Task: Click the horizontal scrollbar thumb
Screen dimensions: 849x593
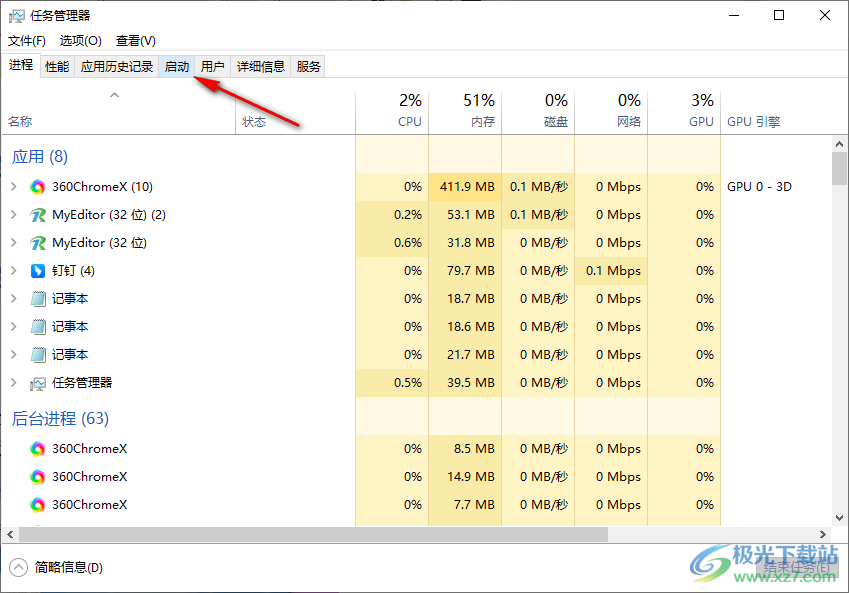Action: pyautogui.click(x=314, y=535)
